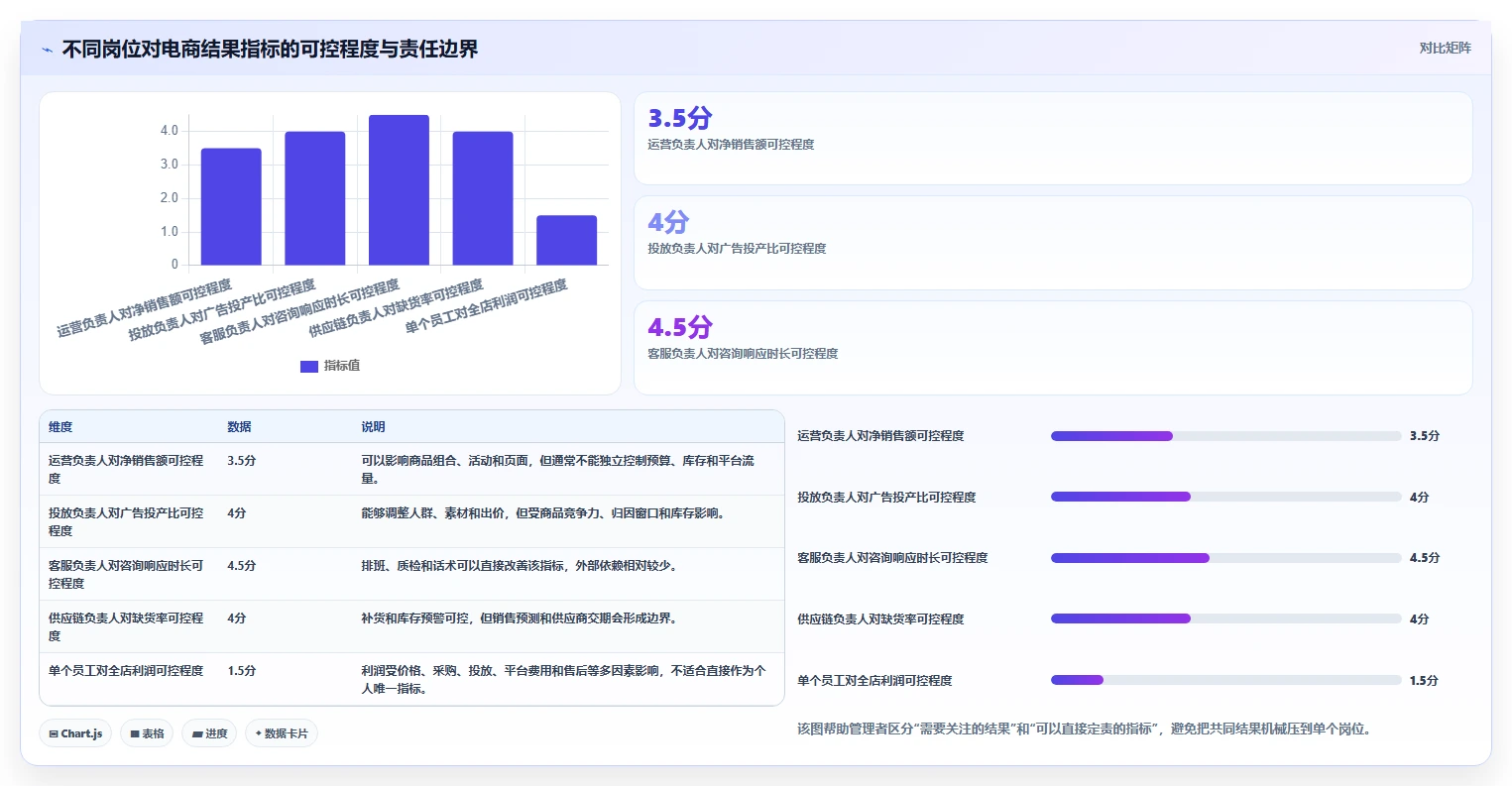Screen dimensions: 1512x786
Task: Click the 供应链负责人 progress bar at 4分
Action: pos(1226,619)
